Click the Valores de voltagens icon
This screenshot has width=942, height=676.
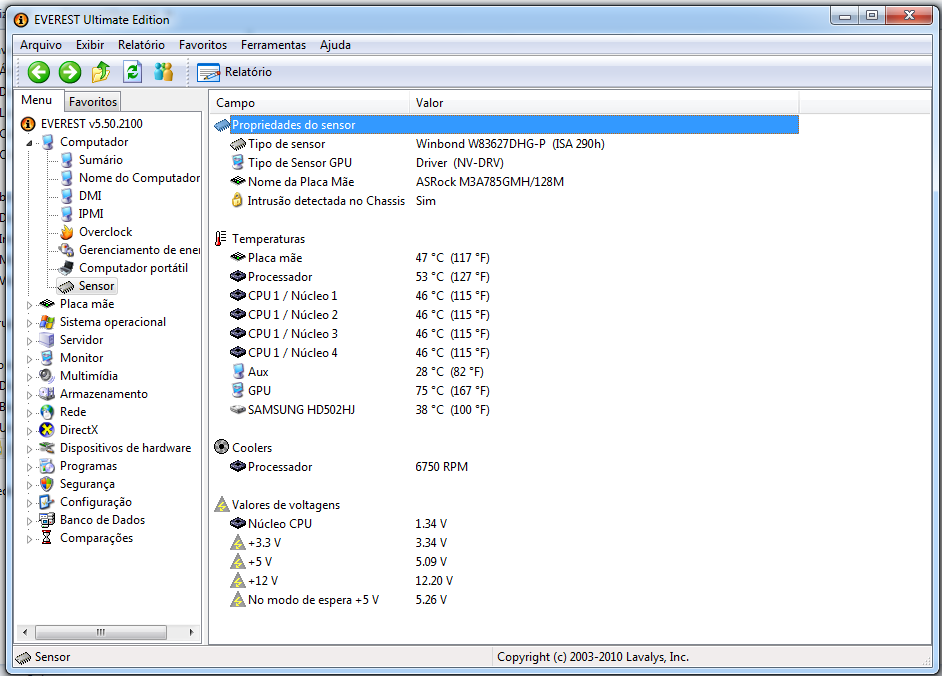point(222,504)
